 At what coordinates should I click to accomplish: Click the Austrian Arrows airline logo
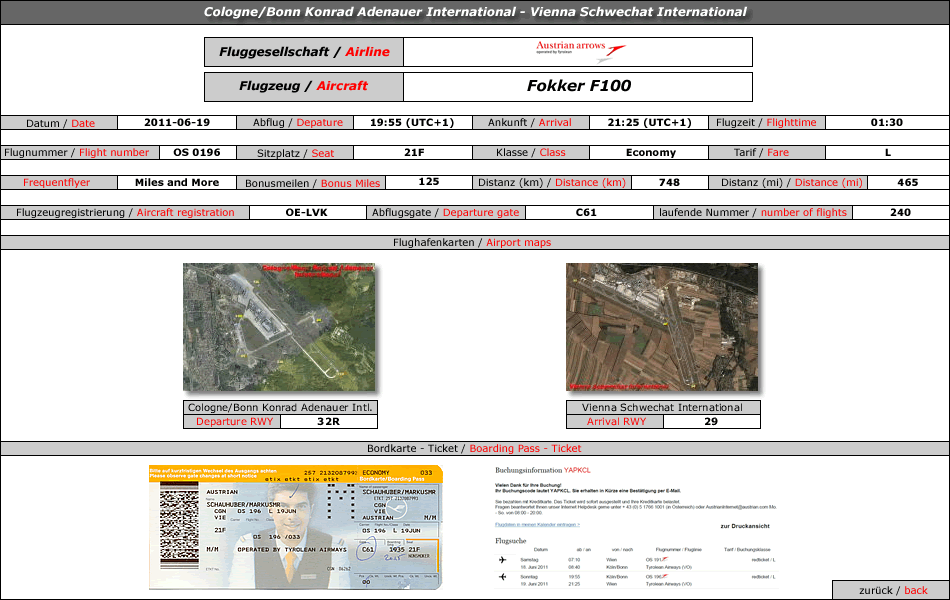point(580,51)
